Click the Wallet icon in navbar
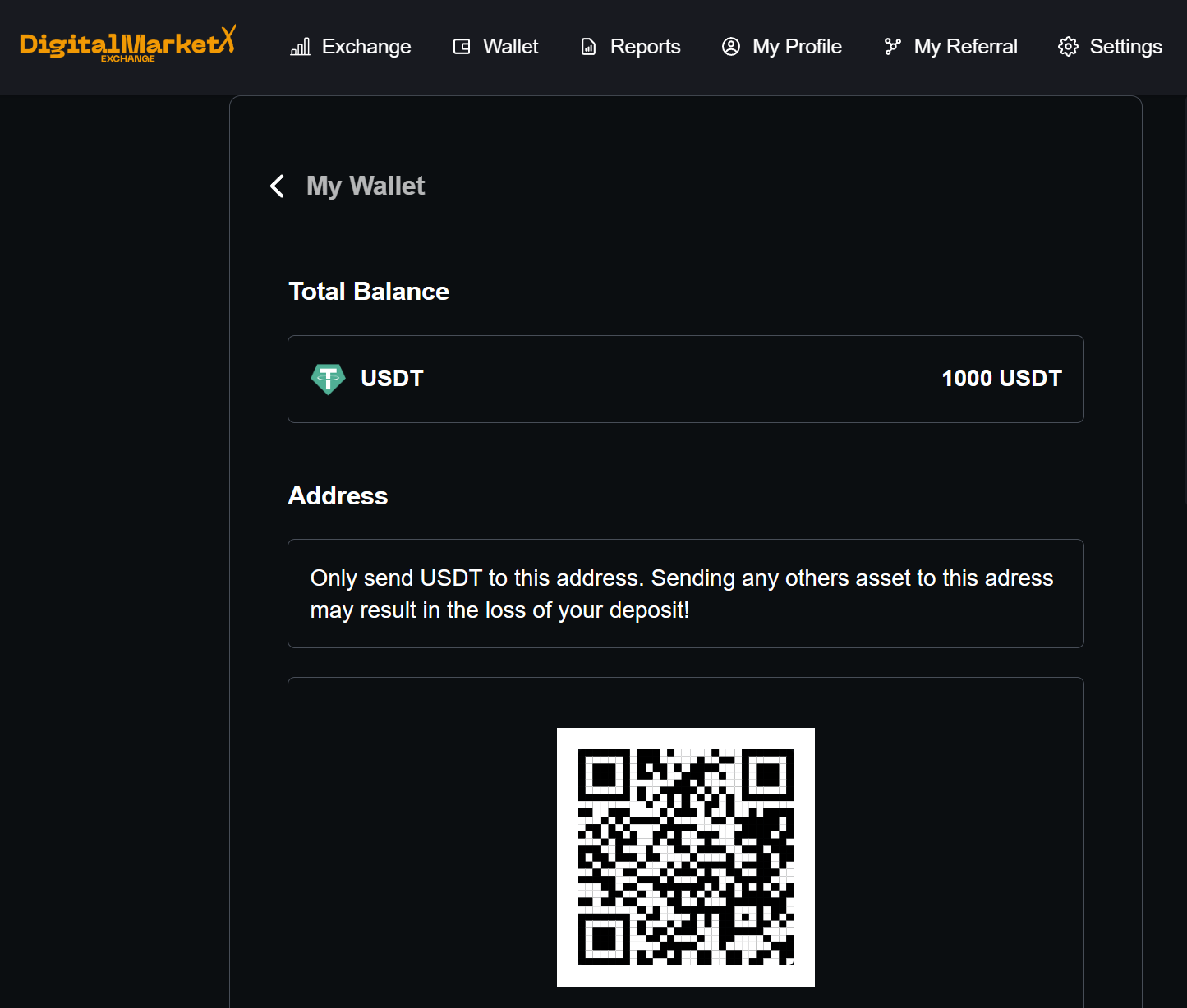This screenshot has width=1187, height=1008. (462, 47)
